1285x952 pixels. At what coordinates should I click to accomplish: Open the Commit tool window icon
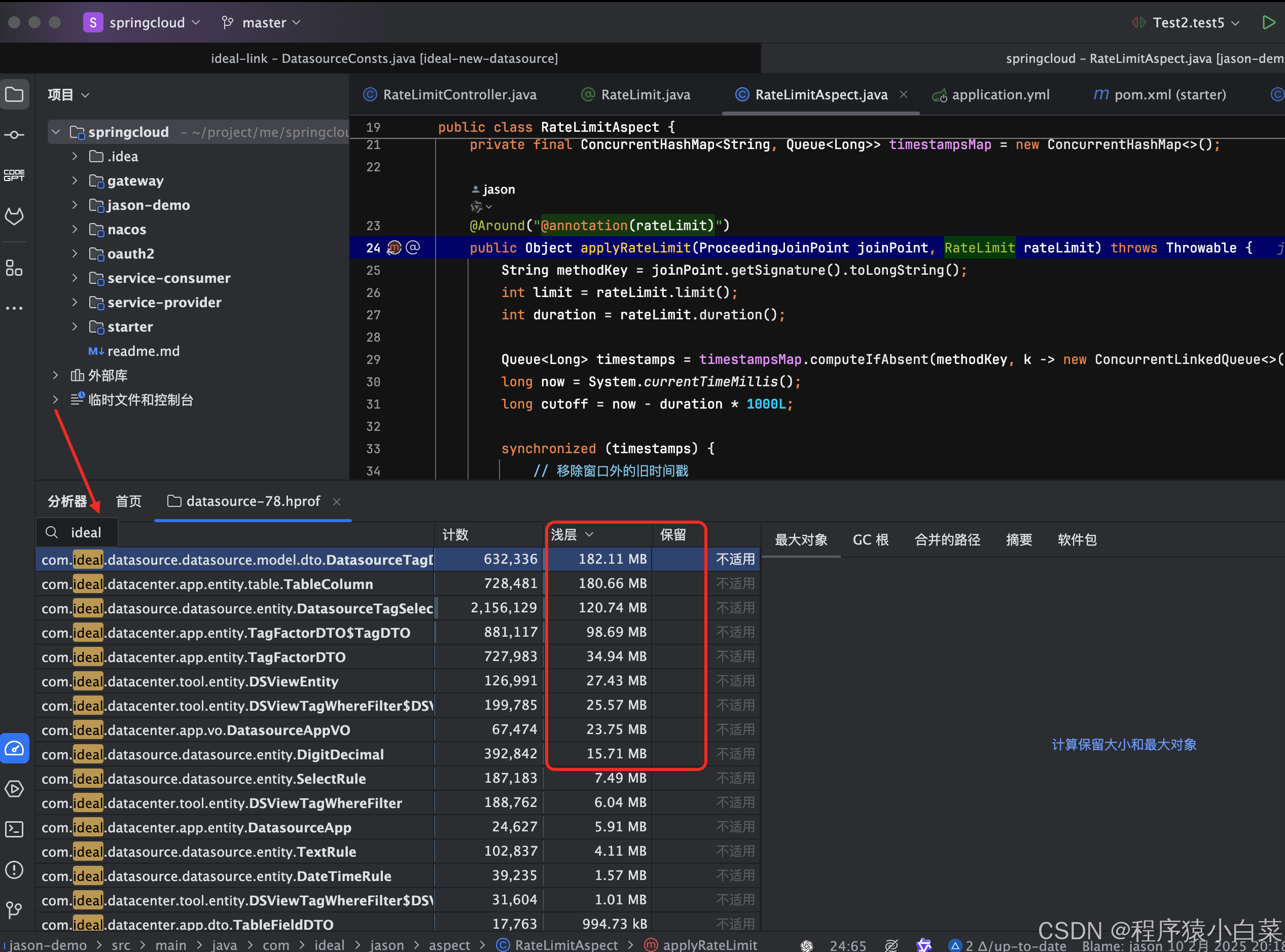(14, 135)
